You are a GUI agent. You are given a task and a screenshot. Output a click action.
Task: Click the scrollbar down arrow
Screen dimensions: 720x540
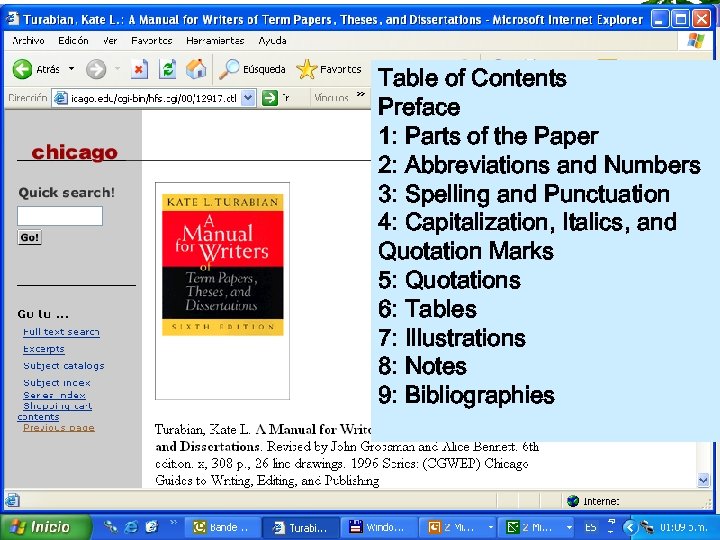click(x=703, y=481)
